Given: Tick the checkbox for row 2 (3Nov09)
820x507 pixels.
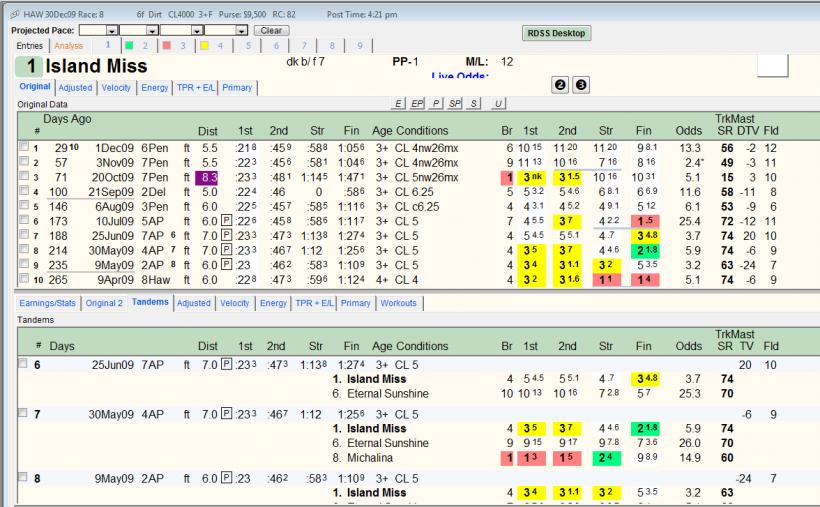Looking at the screenshot, I should point(24,161).
